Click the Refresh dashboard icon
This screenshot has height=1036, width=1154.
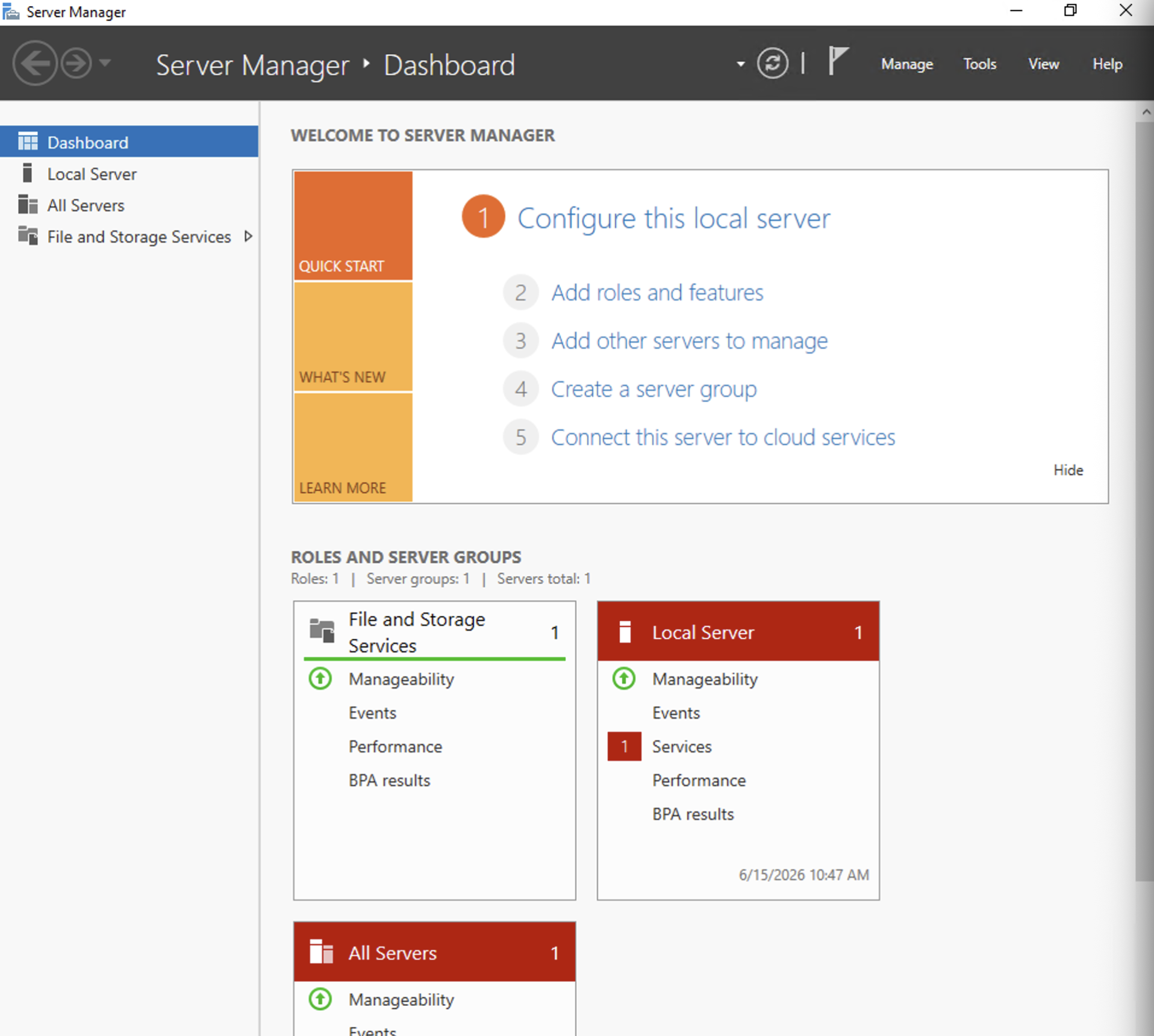(773, 63)
